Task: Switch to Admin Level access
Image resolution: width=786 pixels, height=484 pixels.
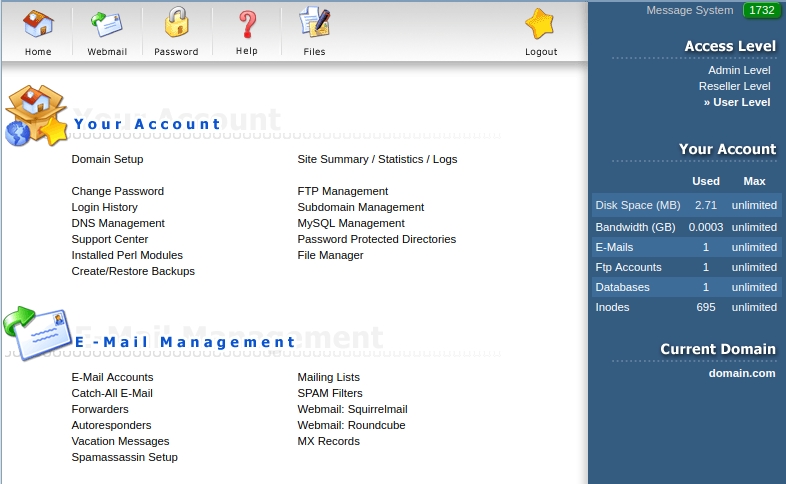Action: coord(739,70)
